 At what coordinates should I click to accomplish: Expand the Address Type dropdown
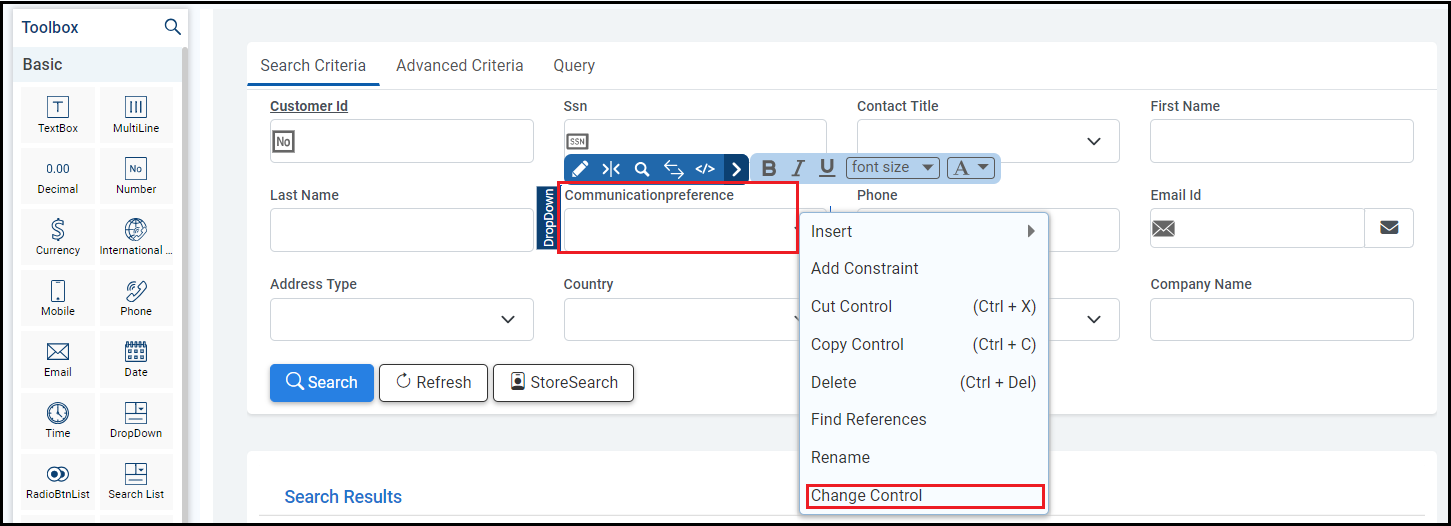508,319
